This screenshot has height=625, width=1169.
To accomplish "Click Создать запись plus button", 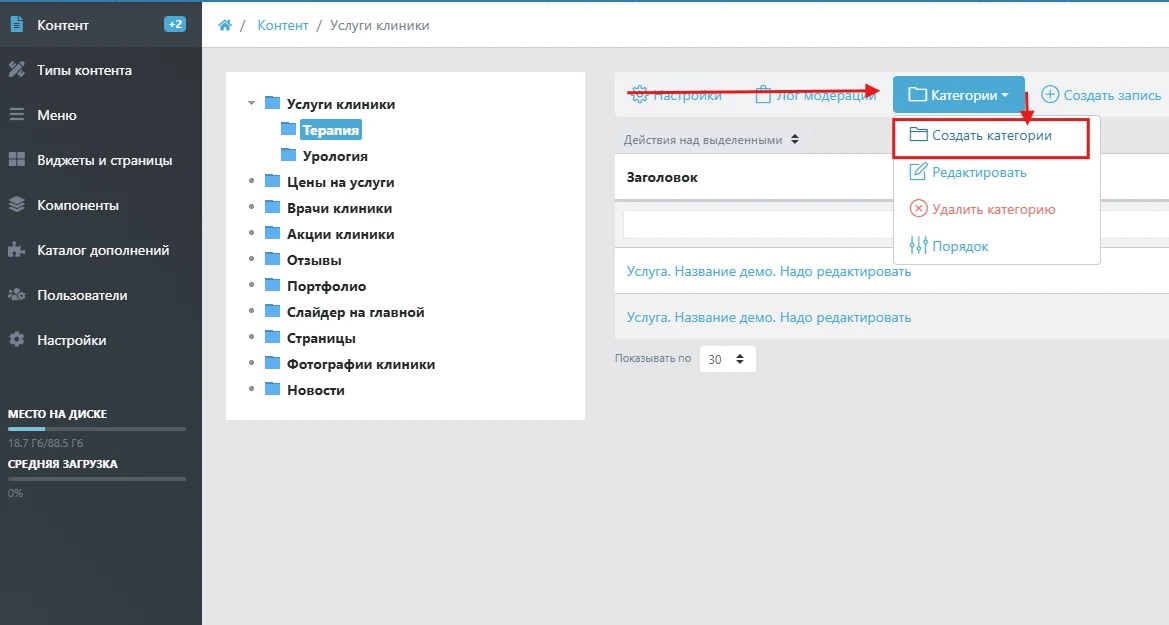I will click(1101, 95).
